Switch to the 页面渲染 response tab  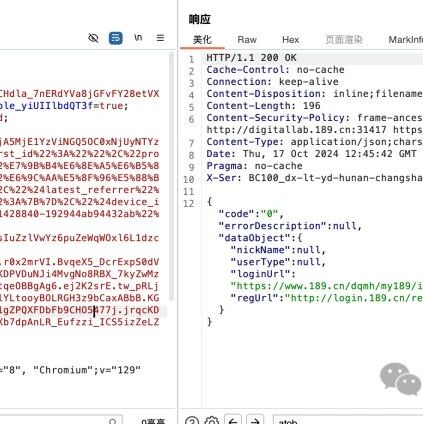coord(344,40)
